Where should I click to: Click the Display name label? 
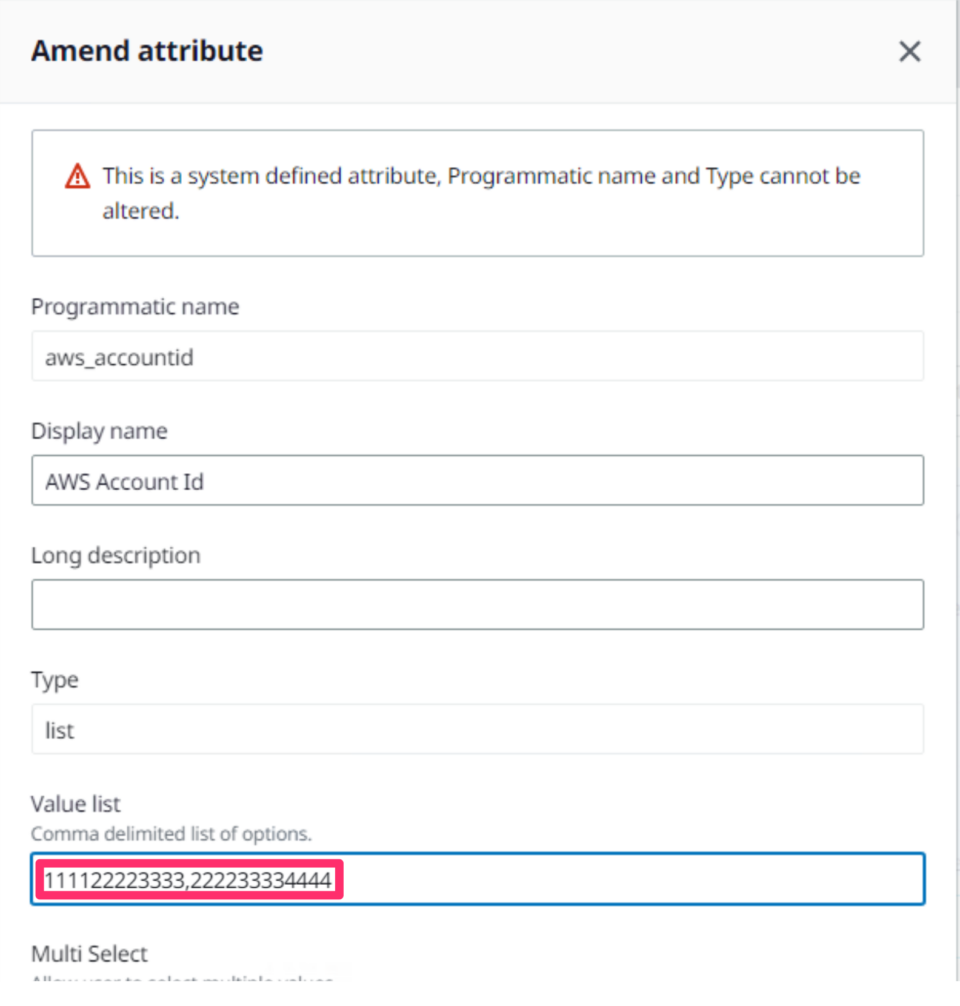coord(99,430)
